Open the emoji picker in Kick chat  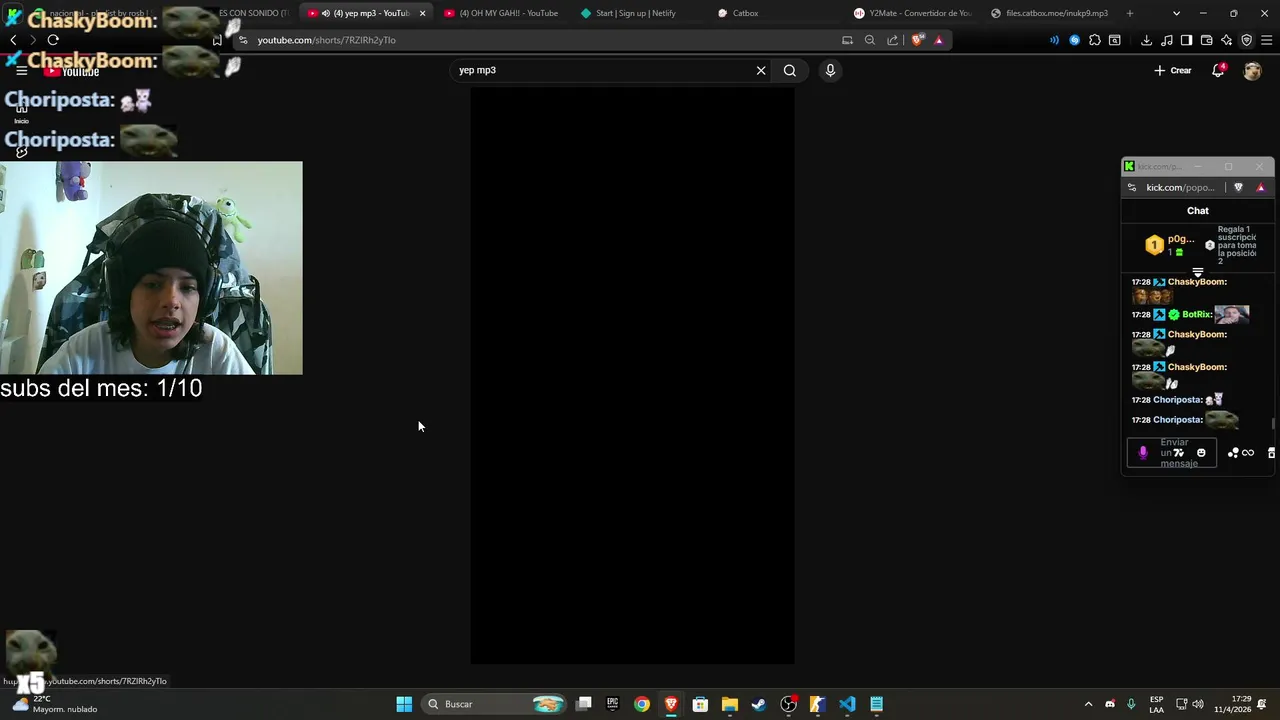[x=1201, y=453]
